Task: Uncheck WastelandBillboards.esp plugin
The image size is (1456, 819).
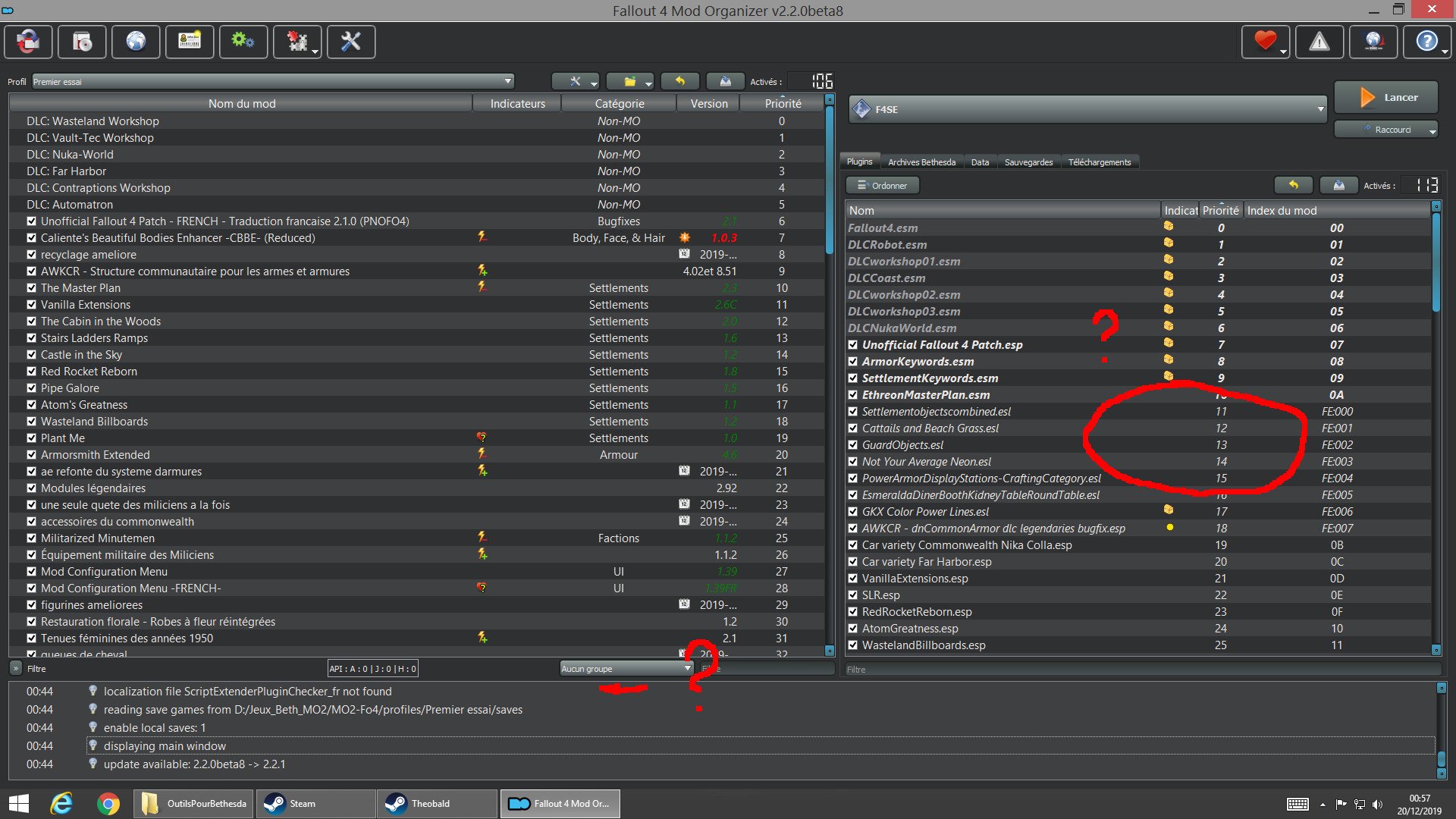Action: [852, 645]
